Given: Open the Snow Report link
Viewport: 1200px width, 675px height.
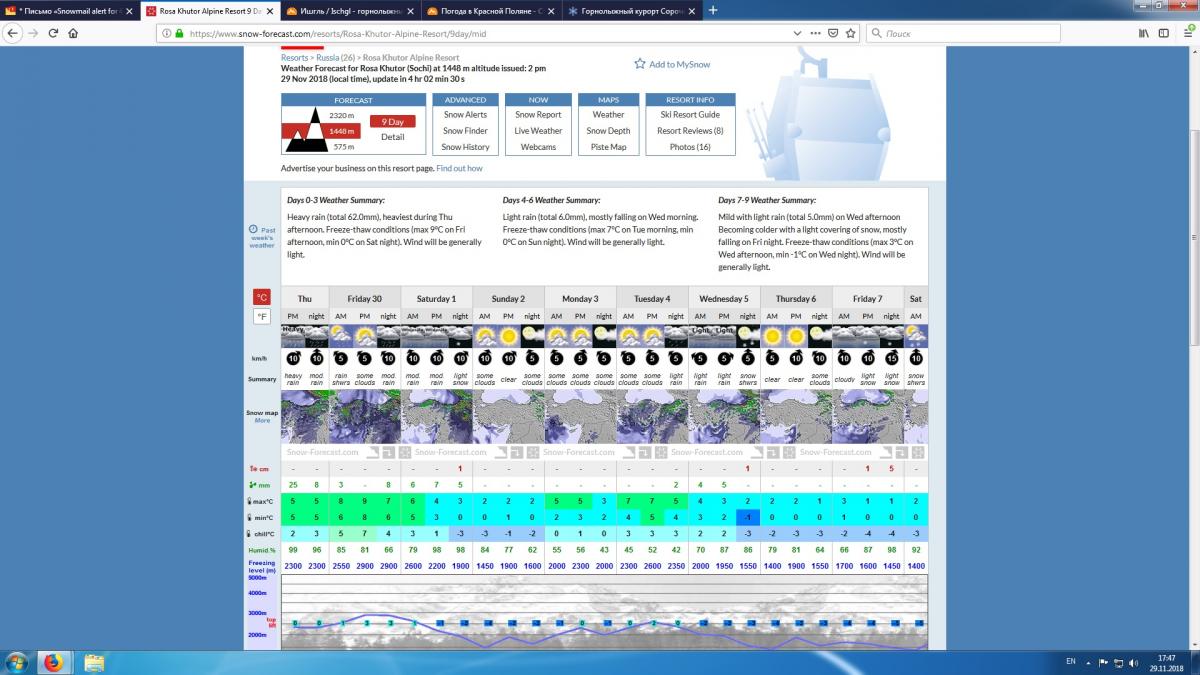Looking at the screenshot, I should click(x=538, y=115).
